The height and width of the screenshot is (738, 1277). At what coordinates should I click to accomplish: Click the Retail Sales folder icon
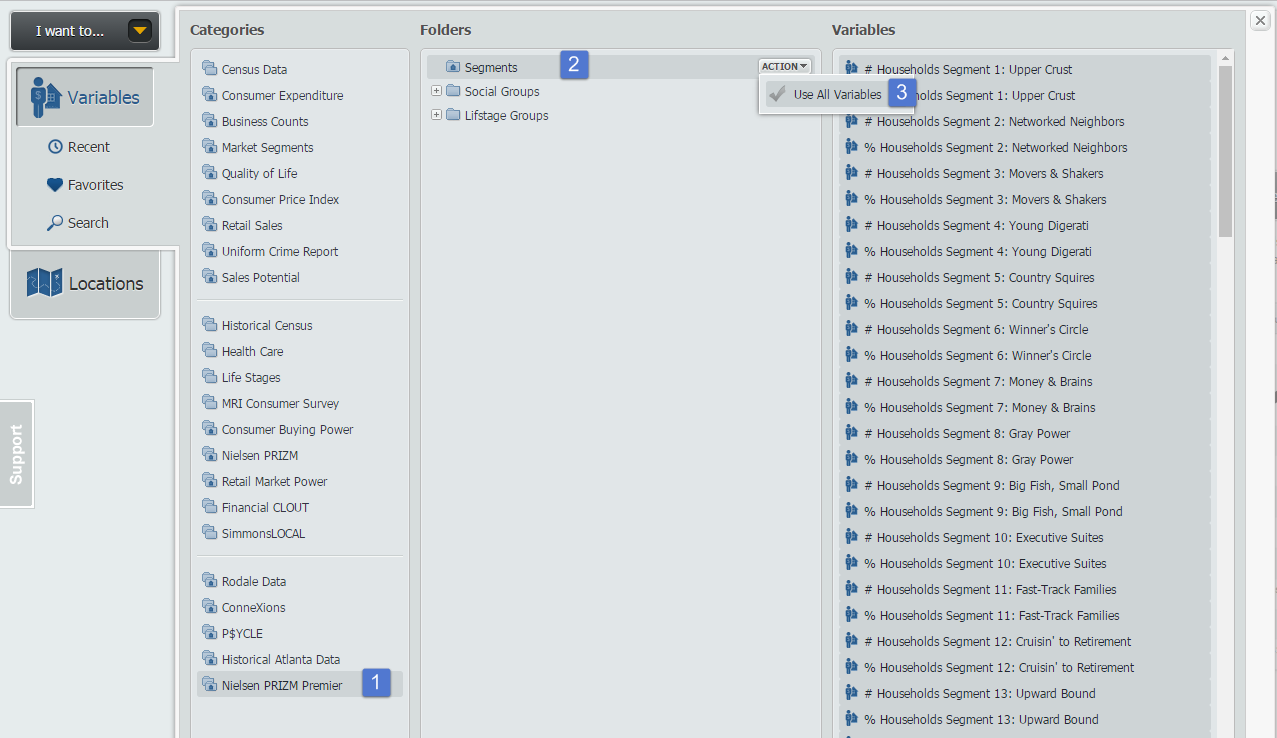click(x=209, y=224)
